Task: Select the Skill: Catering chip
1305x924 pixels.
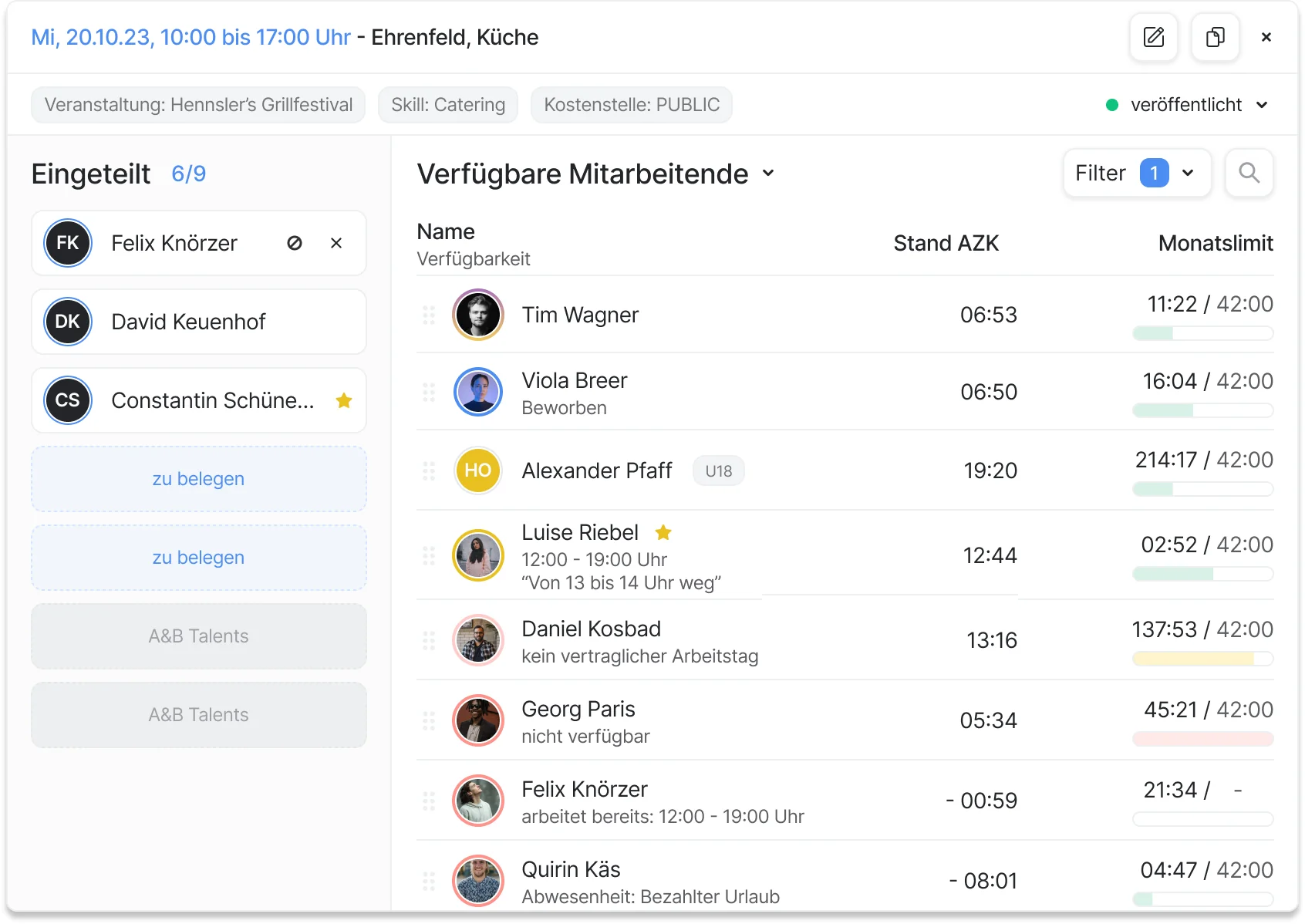Action: (x=447, y=105)
